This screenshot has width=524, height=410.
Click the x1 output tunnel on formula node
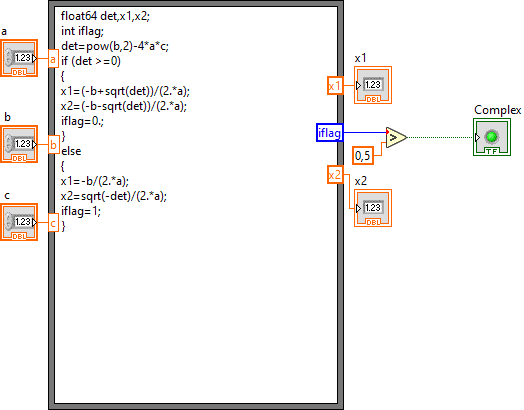[335, 86]
